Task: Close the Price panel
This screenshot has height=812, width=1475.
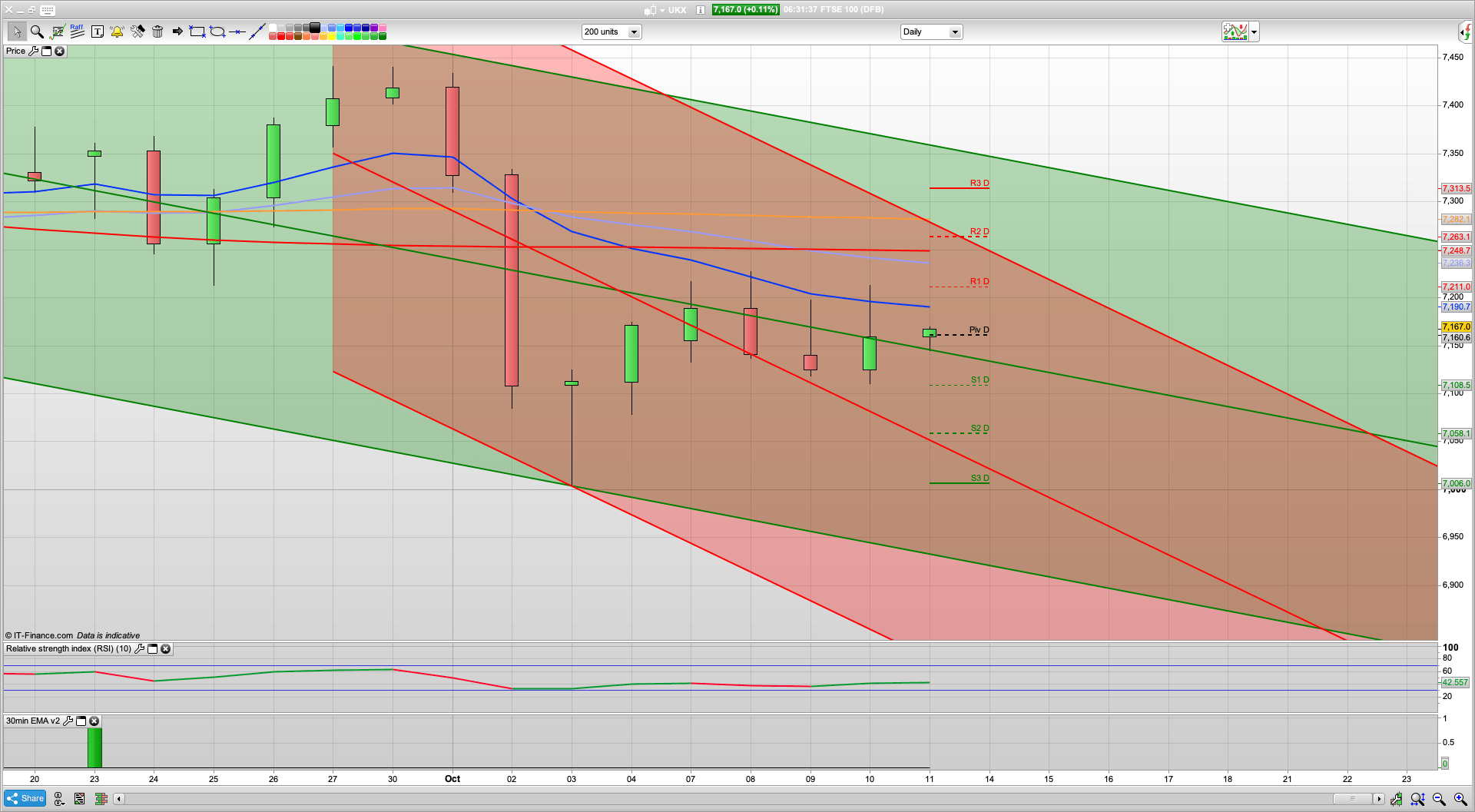Action: (59, 51)
